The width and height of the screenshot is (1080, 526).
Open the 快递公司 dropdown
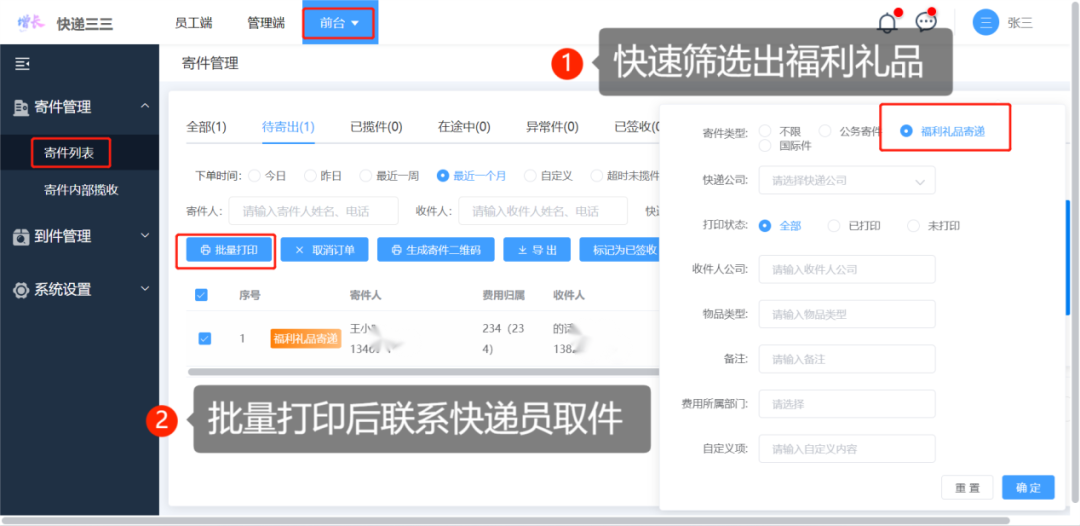point(847,180)
